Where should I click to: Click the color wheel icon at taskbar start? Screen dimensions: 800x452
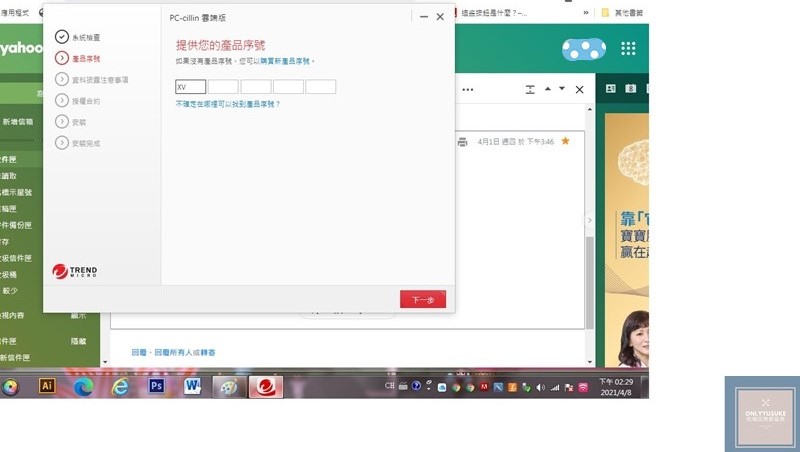coord(10,387)
